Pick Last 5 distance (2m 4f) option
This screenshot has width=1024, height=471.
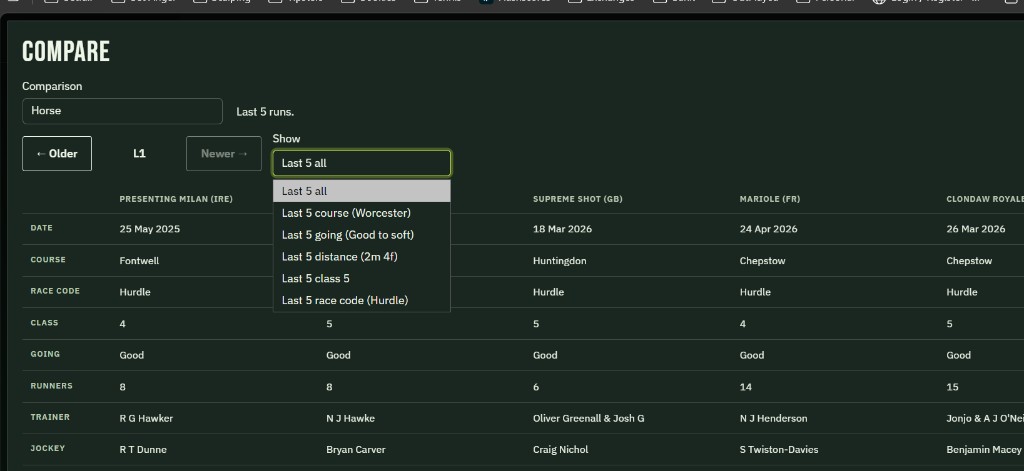362,257
